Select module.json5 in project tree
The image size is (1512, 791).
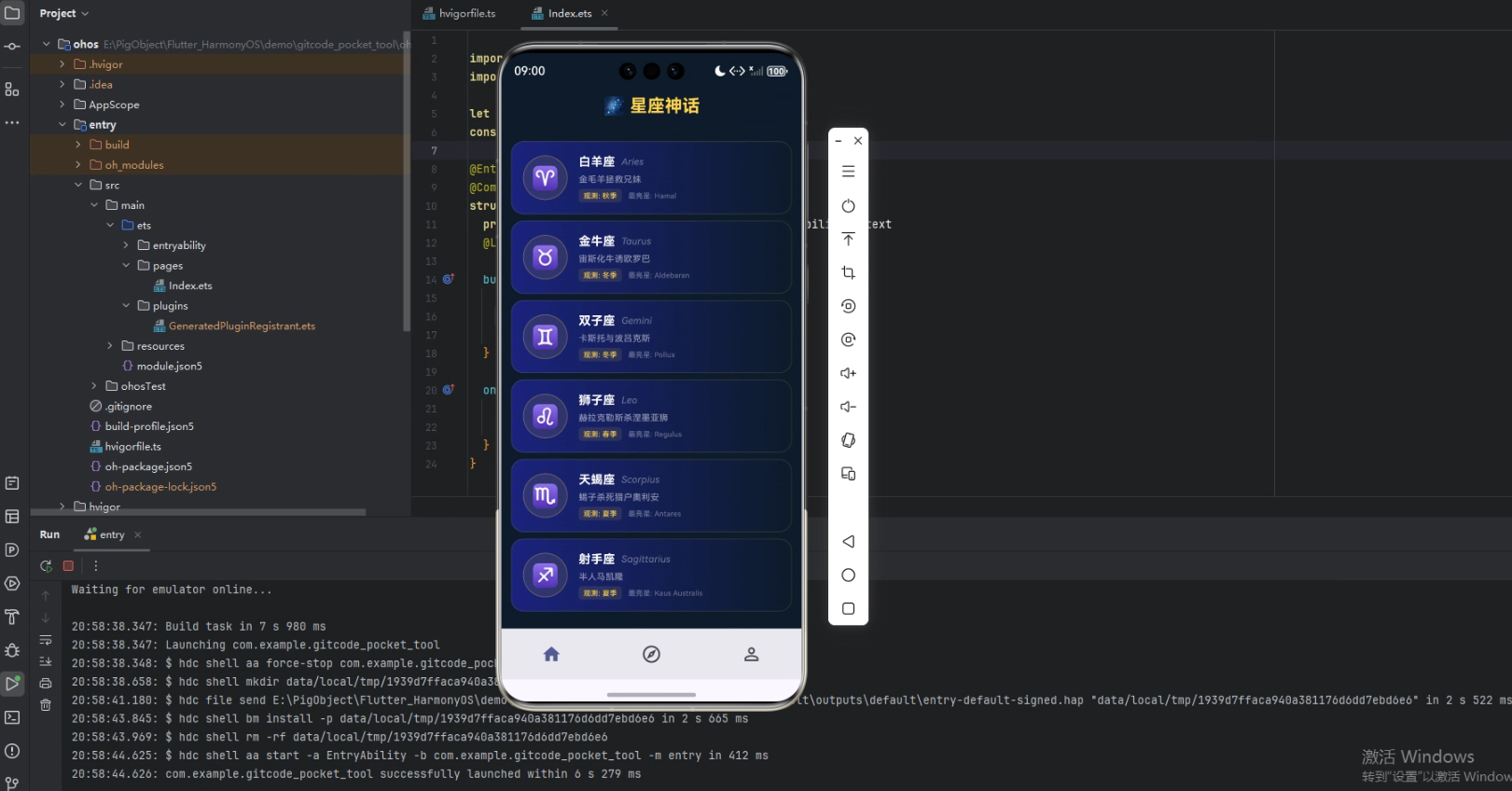(x=170, y=366)
